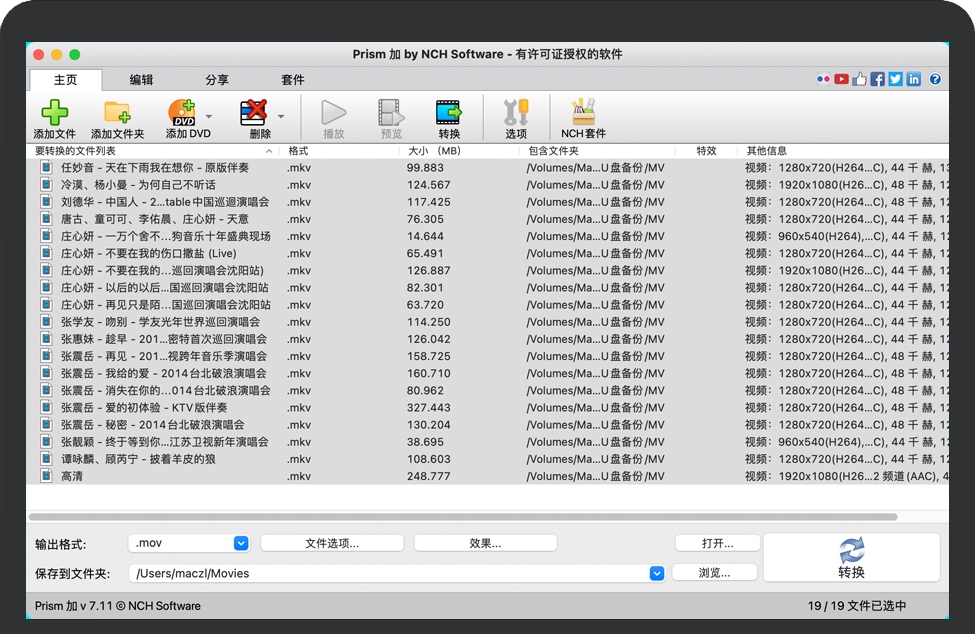Image resolution: width=975 pixels, height=634 pixels.
Task: Open the NCH Suite (NCH 套件) icon
Action: (583, 113)
